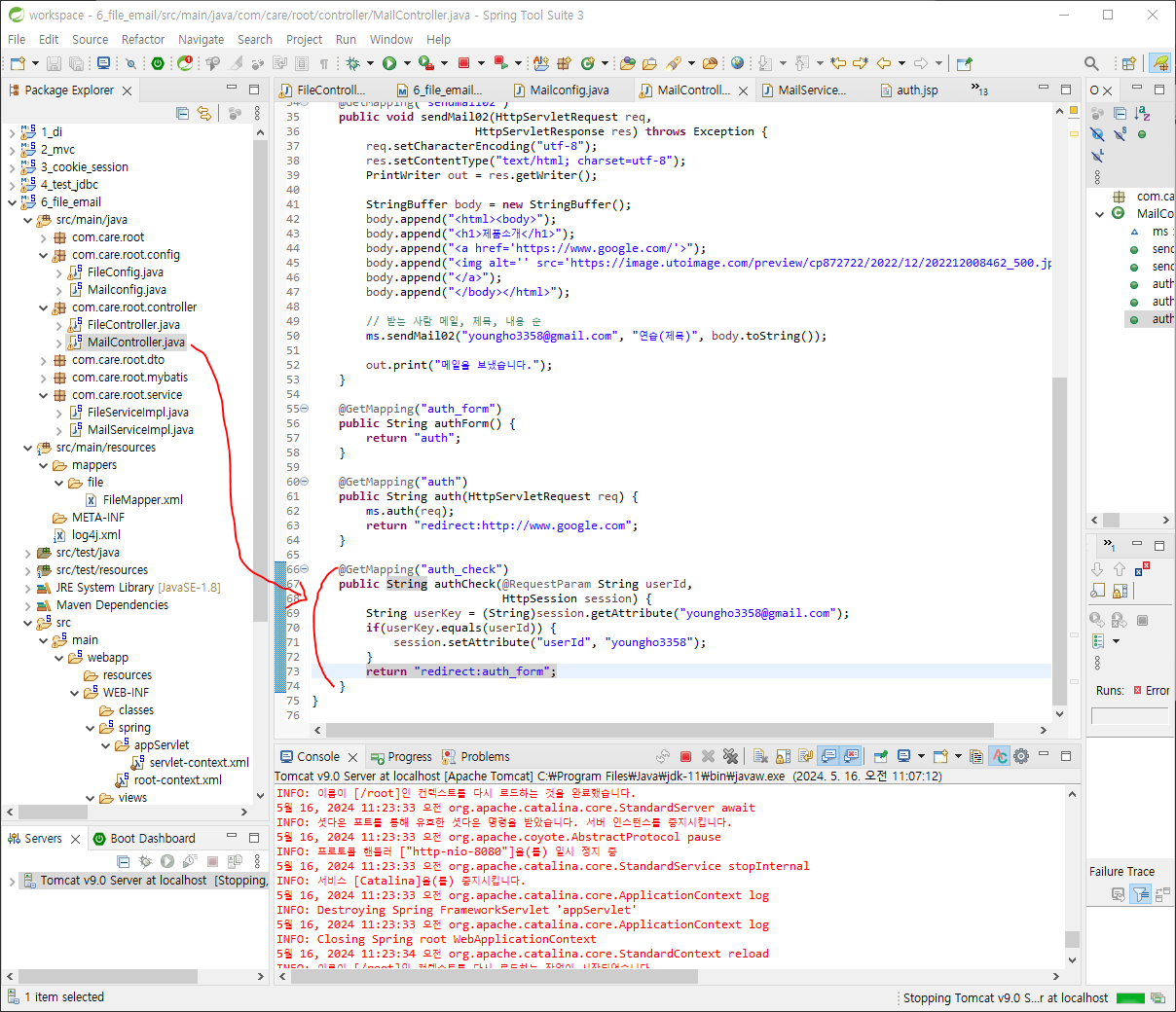
Task: Toggle Scroll Lock in Console toolbar
Action: [x=784, y=756]
